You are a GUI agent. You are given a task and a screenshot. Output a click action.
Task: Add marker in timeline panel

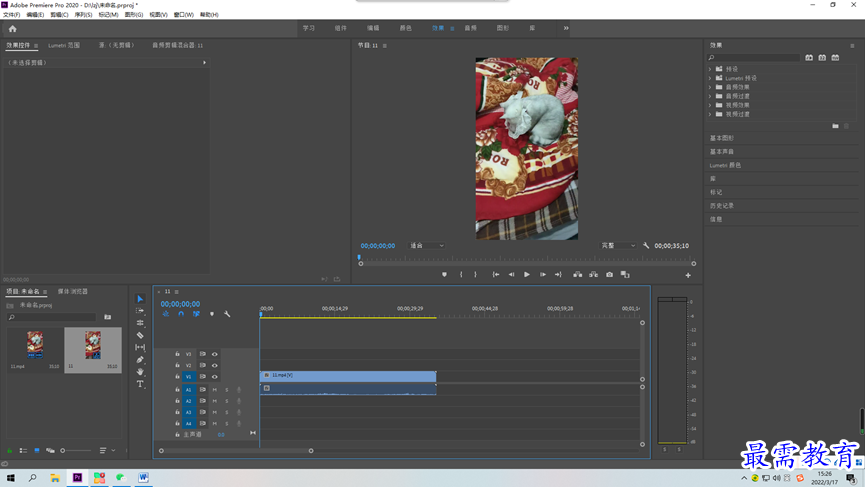click(212, 314)
